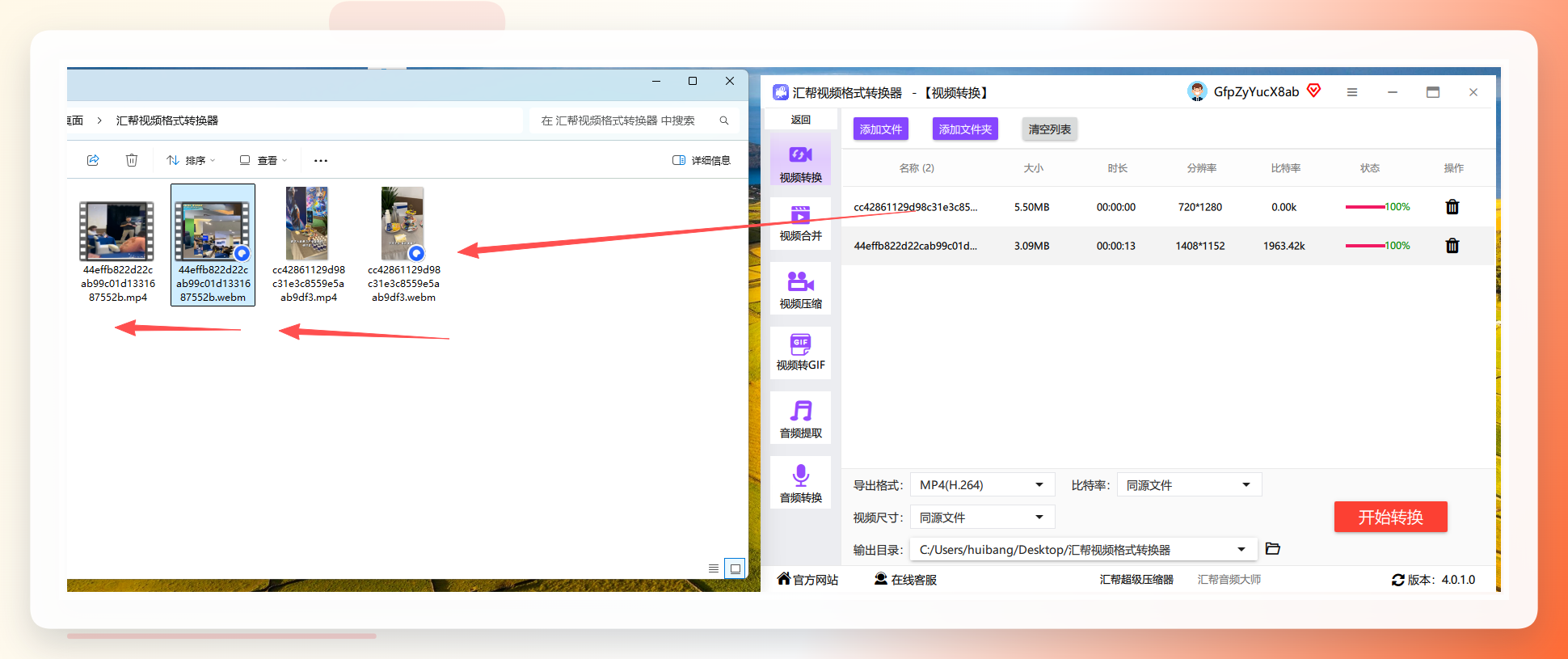
Task: Click the 汇帮视频格式转换器 breadcrumb in Explorer
Action: click(x=167, y=120)
